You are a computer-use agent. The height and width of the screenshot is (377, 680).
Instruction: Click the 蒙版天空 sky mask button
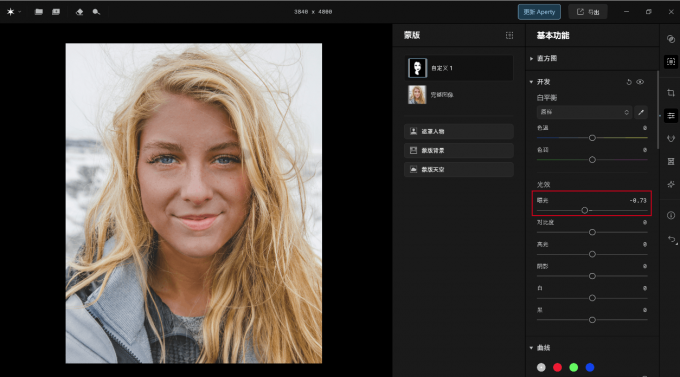[x=459, y=169]
